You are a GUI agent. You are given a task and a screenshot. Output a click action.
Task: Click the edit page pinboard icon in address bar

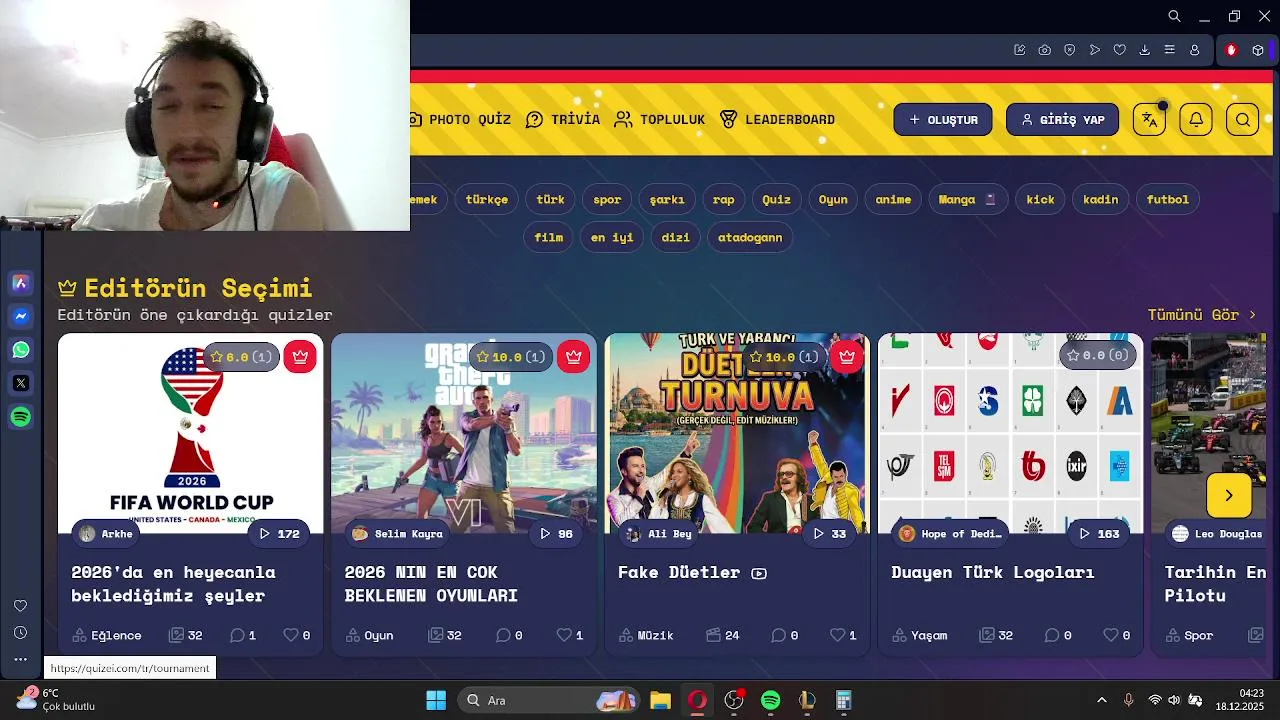1020,50
